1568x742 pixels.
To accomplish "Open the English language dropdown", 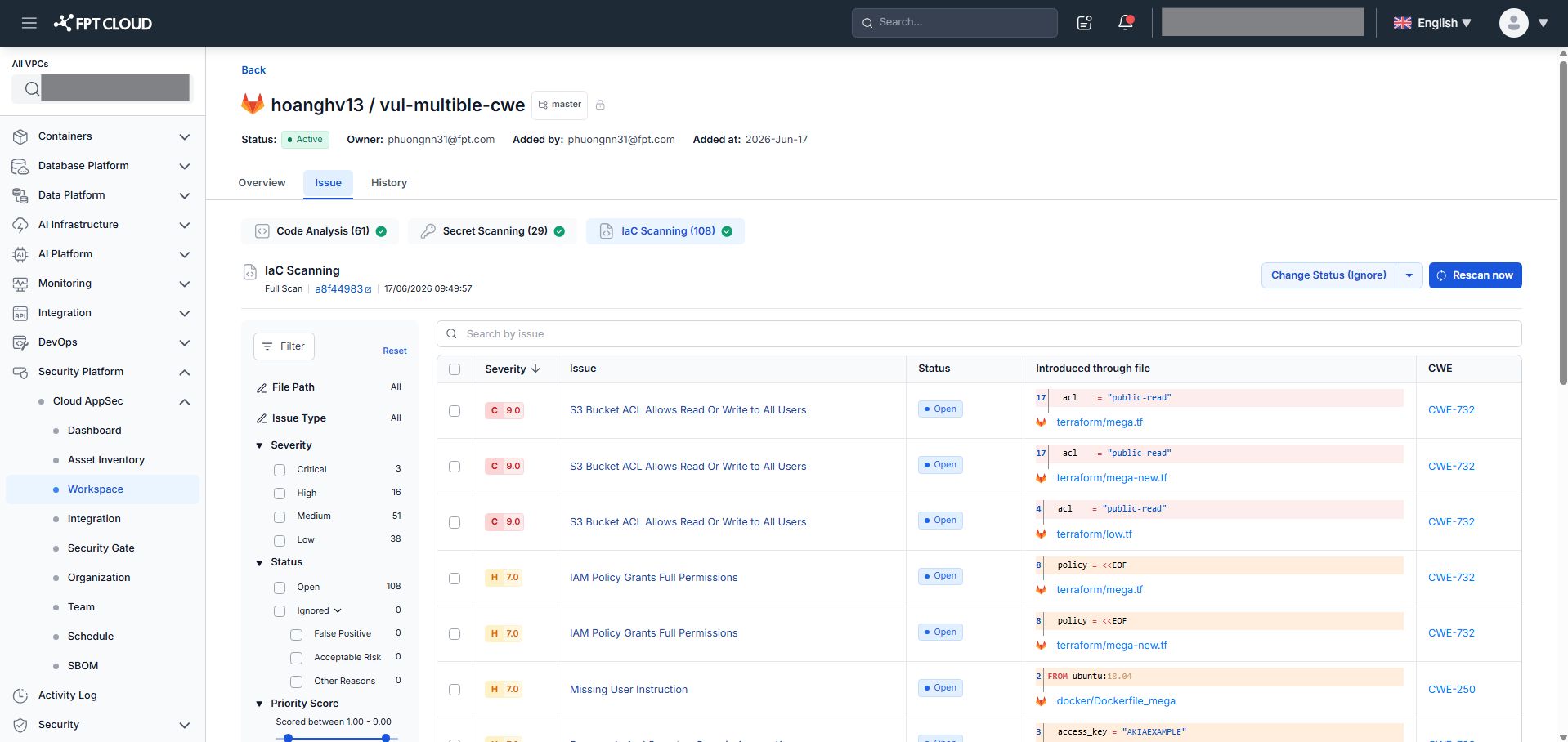I will [1432, 23].
